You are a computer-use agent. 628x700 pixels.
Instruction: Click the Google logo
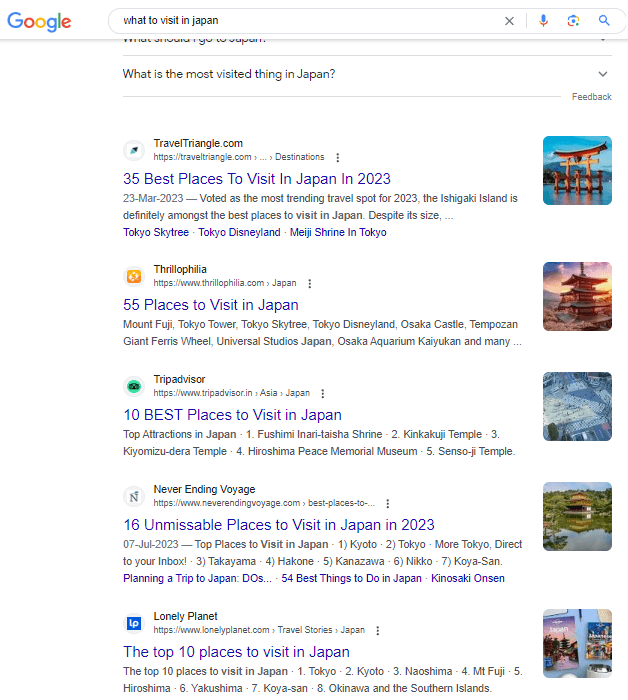(x=39, y=21)
